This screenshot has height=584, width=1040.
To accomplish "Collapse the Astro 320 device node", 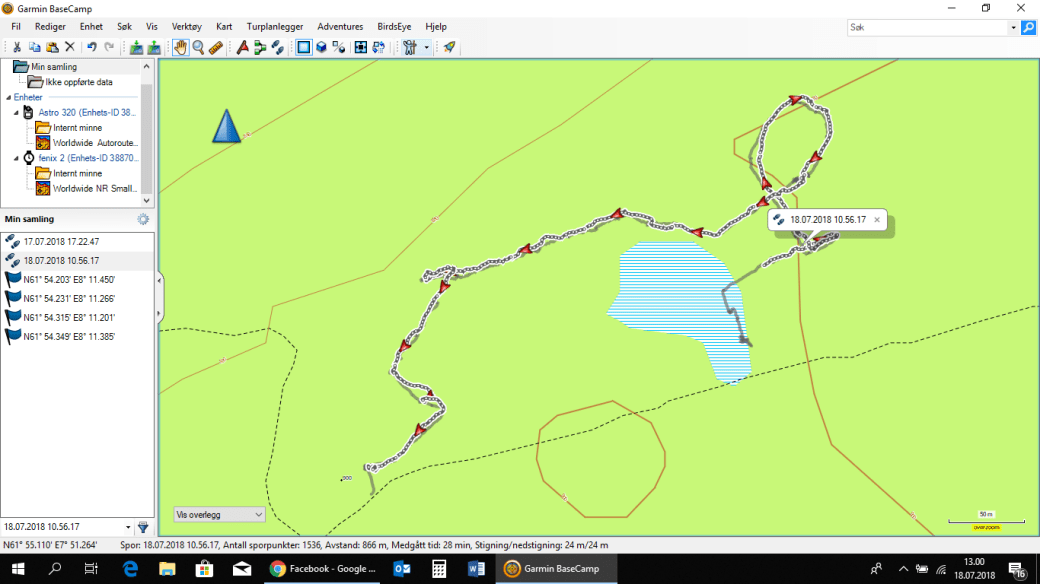I will tap(17, 113).
